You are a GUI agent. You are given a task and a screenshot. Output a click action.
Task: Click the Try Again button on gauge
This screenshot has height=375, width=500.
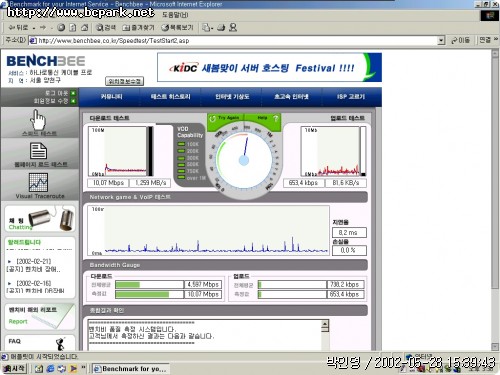click(225, 118)
